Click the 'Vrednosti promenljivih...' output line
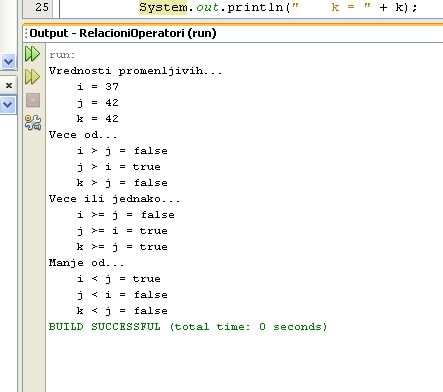The width and height of the screenshot is (443, 392). 135,71
